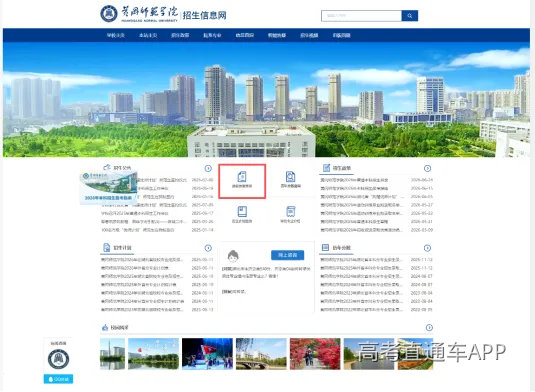Open the red flowering trees thumbnail

[x=315, y=354]
